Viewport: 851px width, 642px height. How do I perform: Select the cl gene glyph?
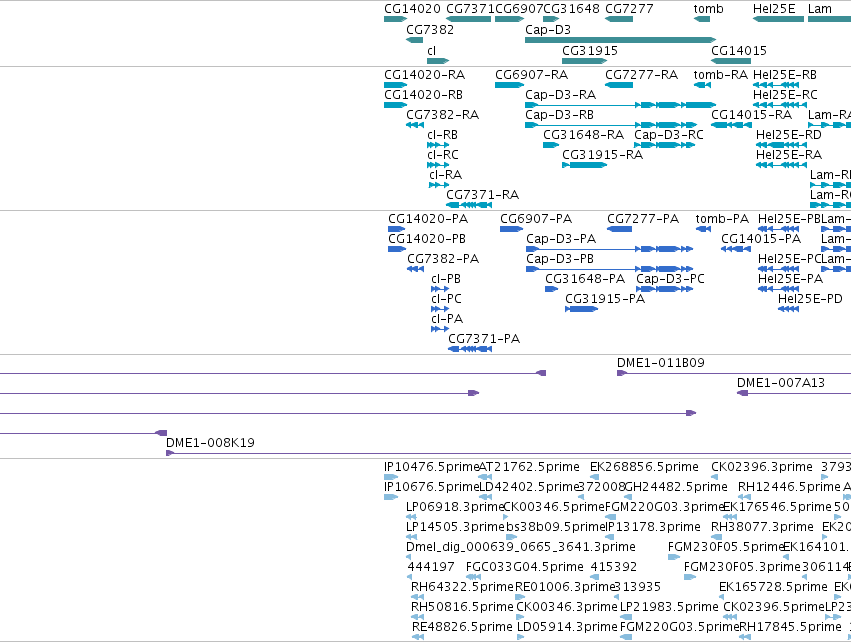(x=438, y=61)
